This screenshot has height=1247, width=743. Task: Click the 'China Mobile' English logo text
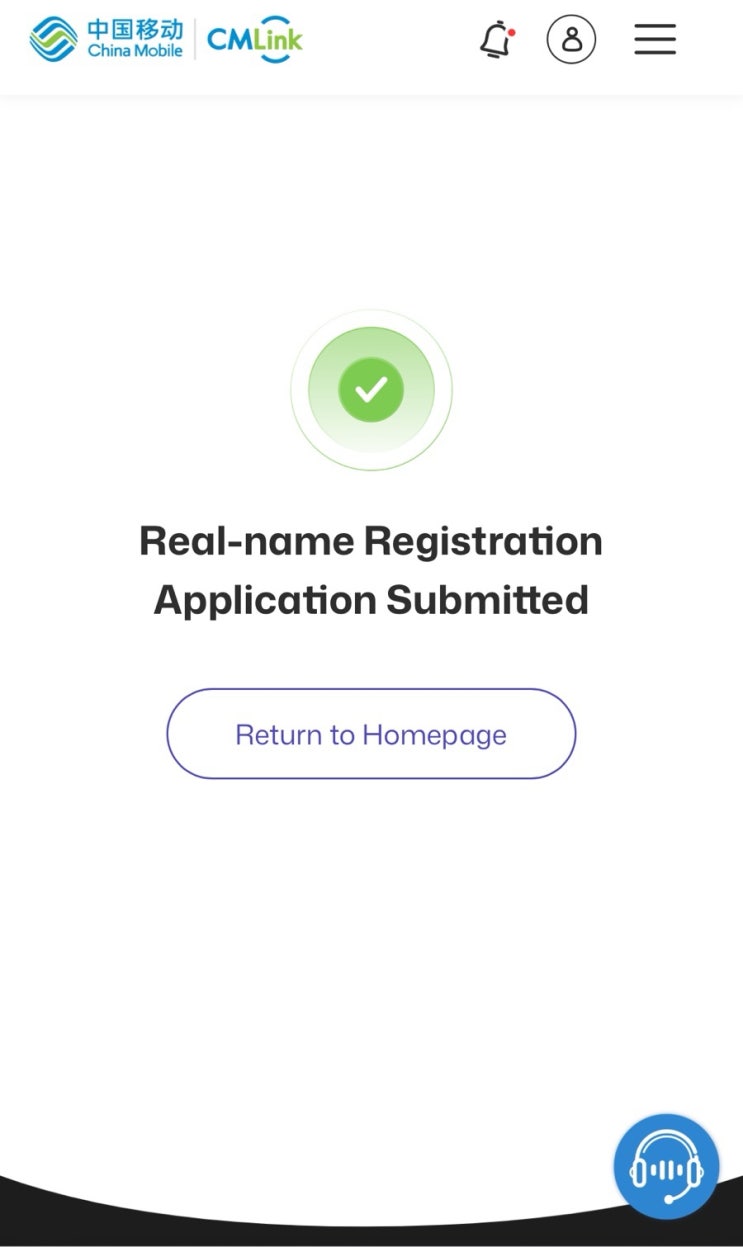(135, 51)
